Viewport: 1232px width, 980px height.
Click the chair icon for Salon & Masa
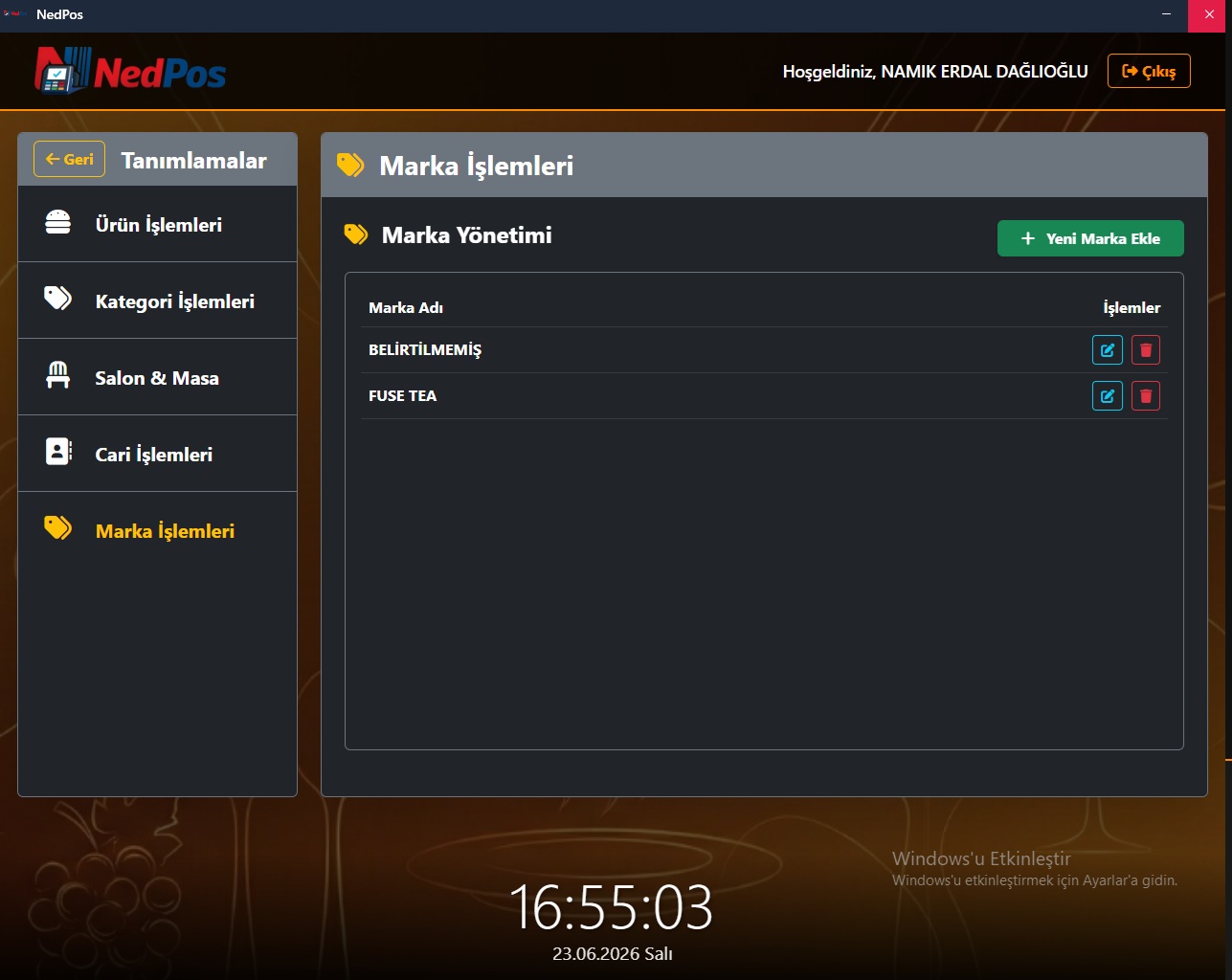click(x=58, y=375)
